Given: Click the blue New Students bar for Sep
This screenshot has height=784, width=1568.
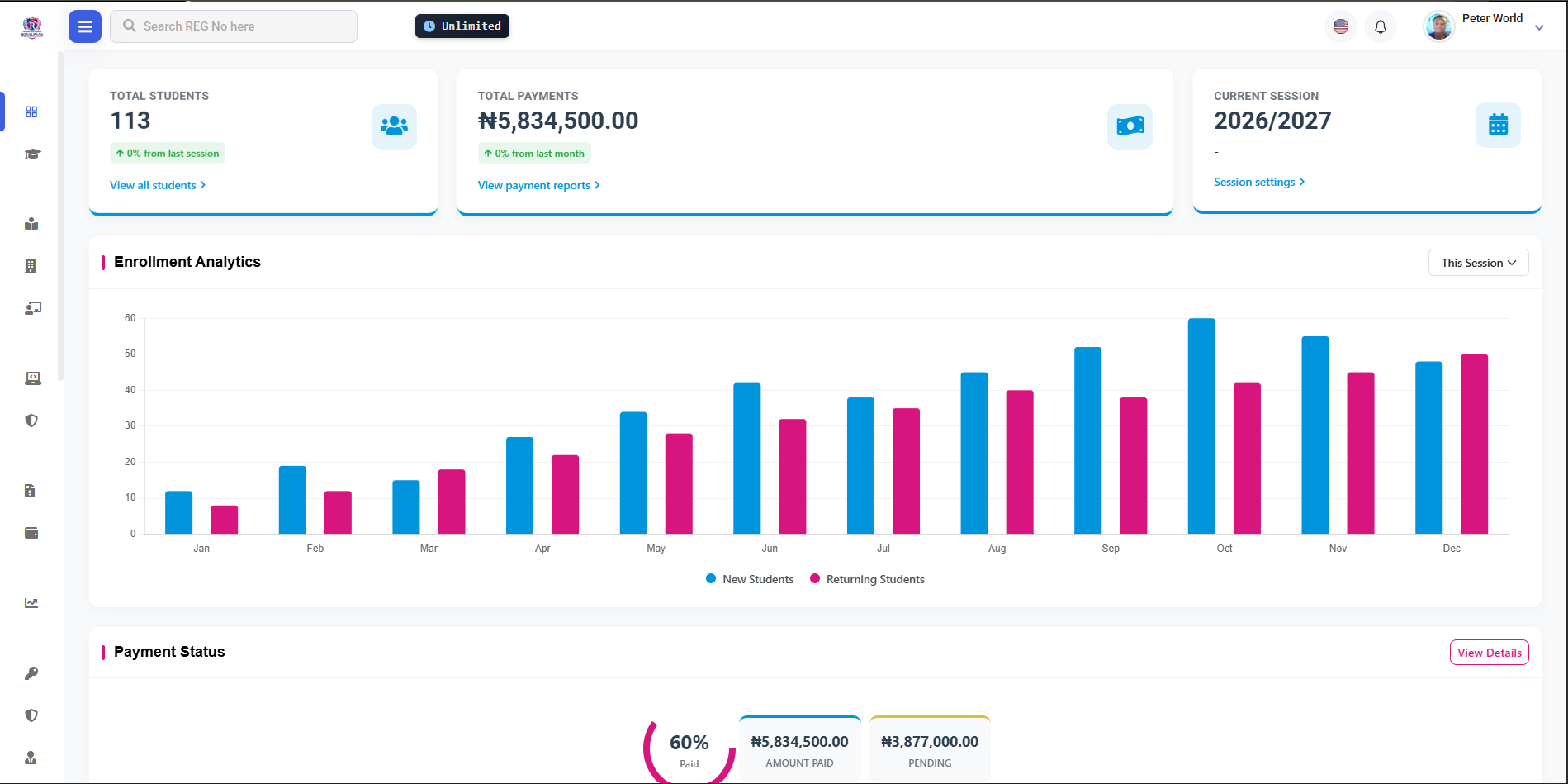Looking at the screenshot, I should [1088, 440].
